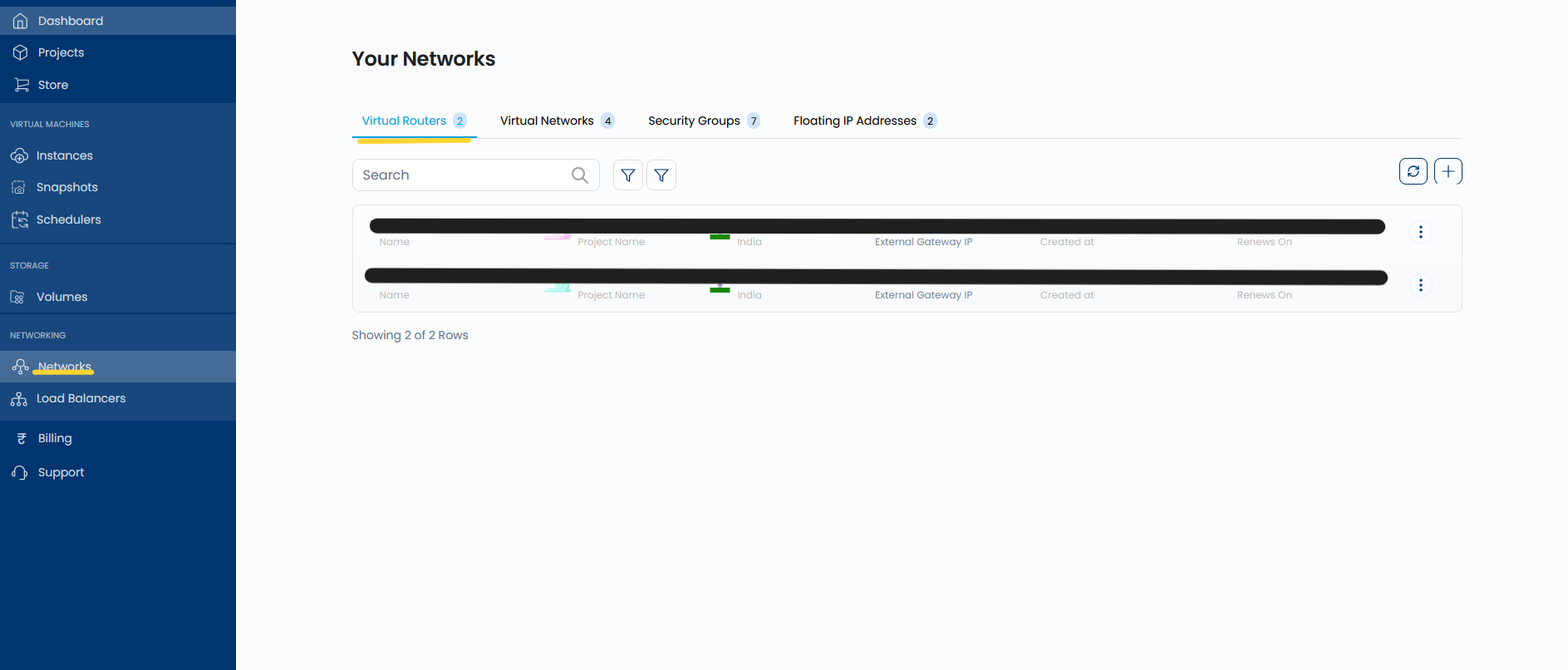Click the Virtual Routers count badge

tap(460, 121)
